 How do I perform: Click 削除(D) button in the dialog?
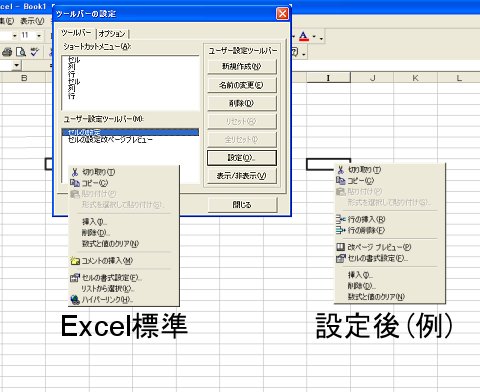242,103
